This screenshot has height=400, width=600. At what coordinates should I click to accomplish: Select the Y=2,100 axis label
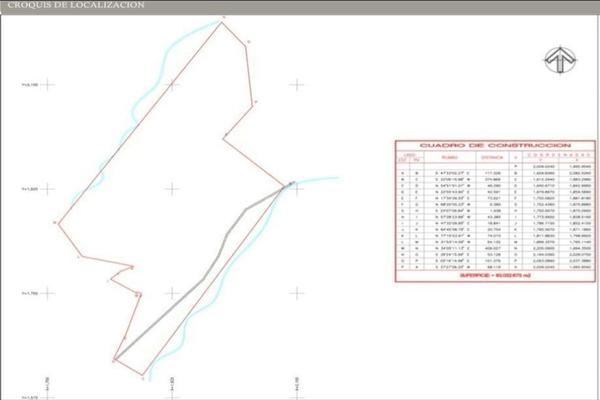click(29, 85)
